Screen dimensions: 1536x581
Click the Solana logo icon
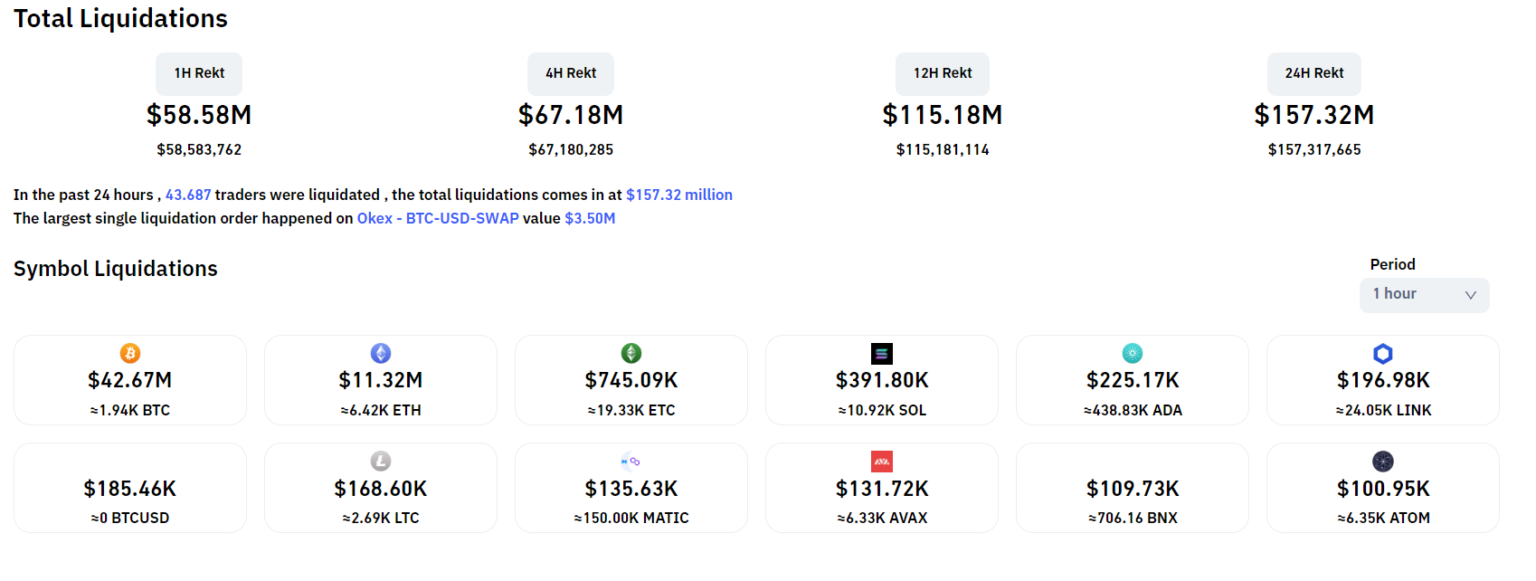click(882, 353)
